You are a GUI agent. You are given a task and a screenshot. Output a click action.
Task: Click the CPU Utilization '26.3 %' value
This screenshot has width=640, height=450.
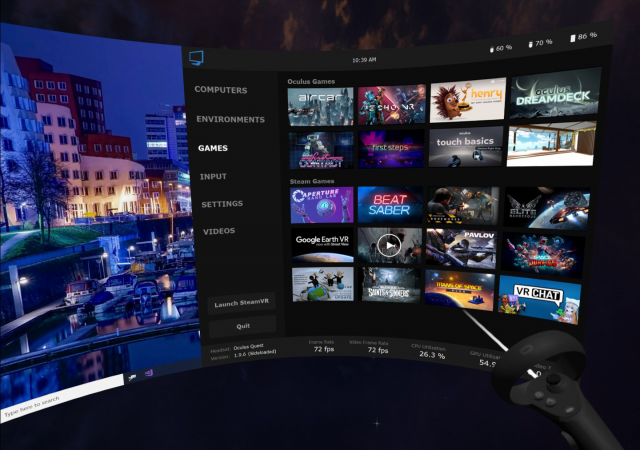(x=432, y=355)
